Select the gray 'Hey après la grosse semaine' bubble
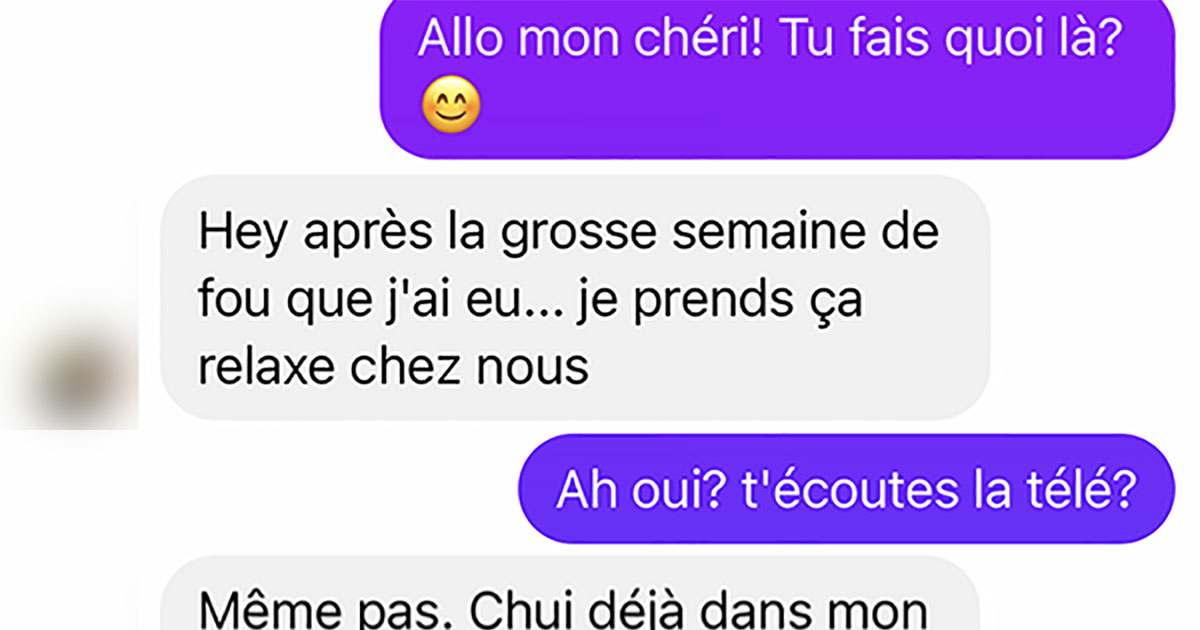Image resolution: width=1200 pixels, height=630 pixels. point(575,298)
